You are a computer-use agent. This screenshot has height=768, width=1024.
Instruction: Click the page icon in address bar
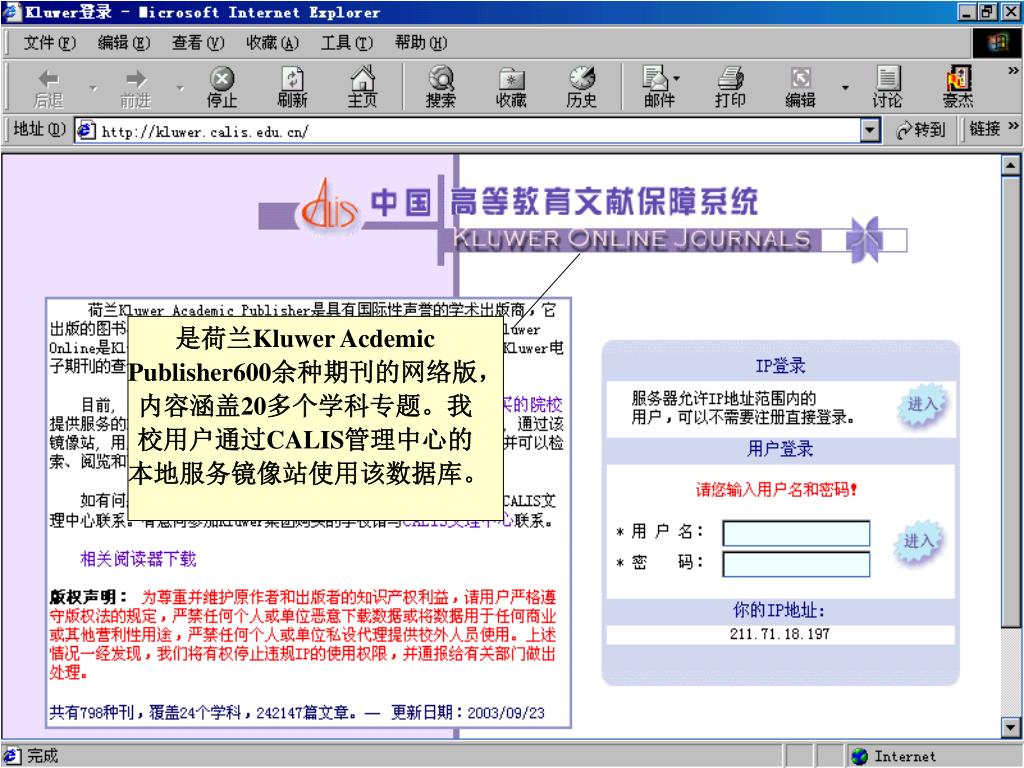(86, 131)
